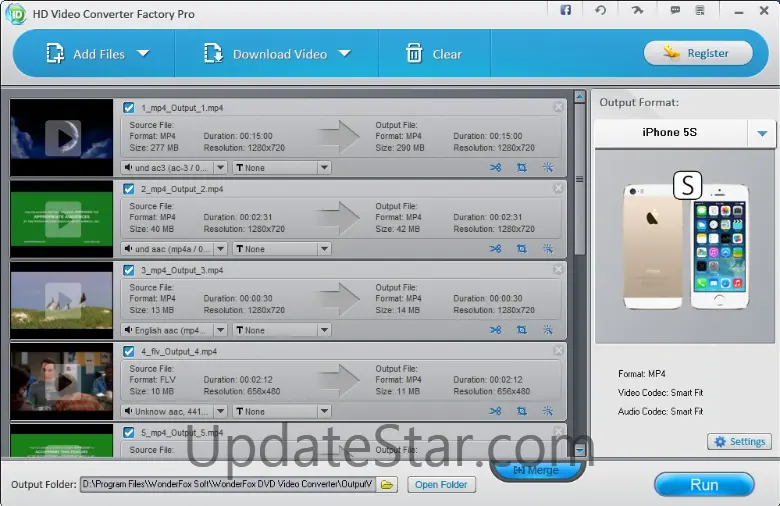Open the feedback chat bubble icon
Viewport: 780px width, 506px height.
pos(675,10)
